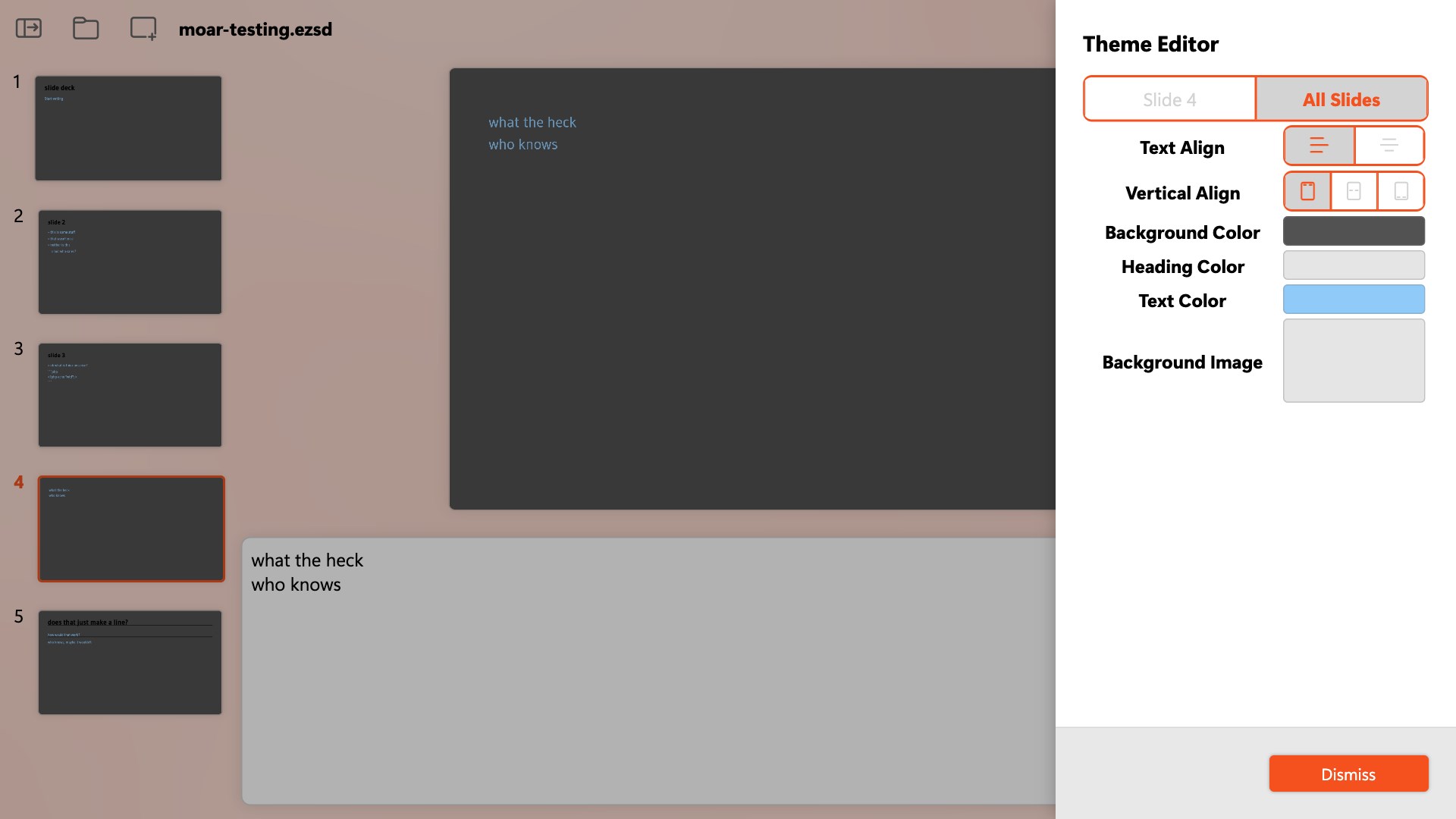Select slide 3 thumbnail
Viewport: 1456px width, 819px height.
point(130,395)
